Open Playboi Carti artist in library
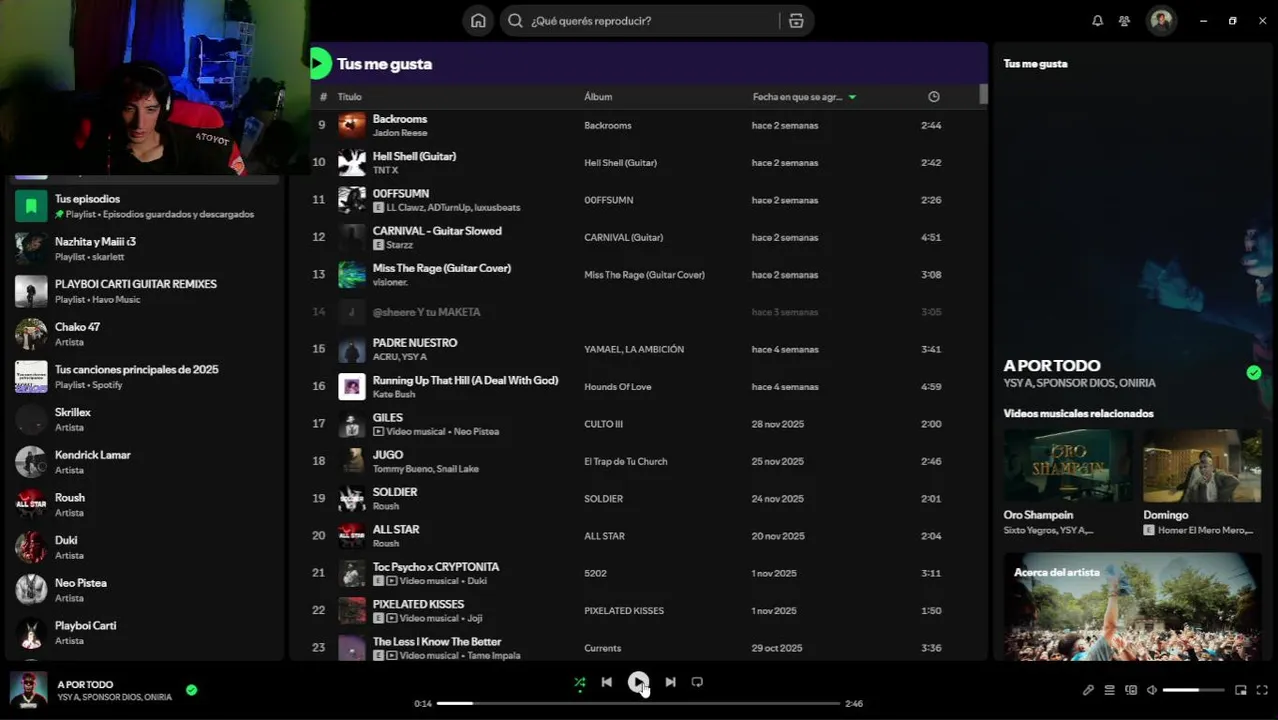 (x=145, y=633)
